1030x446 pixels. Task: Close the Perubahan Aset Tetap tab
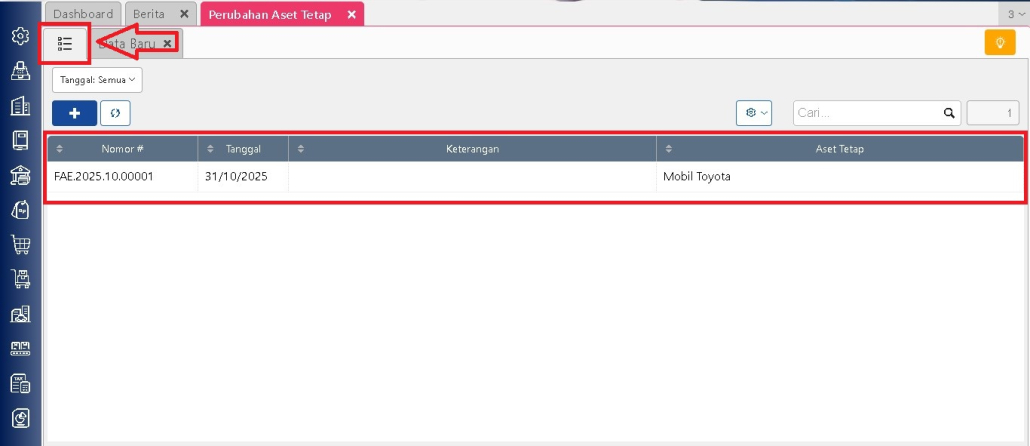point(350,14)
